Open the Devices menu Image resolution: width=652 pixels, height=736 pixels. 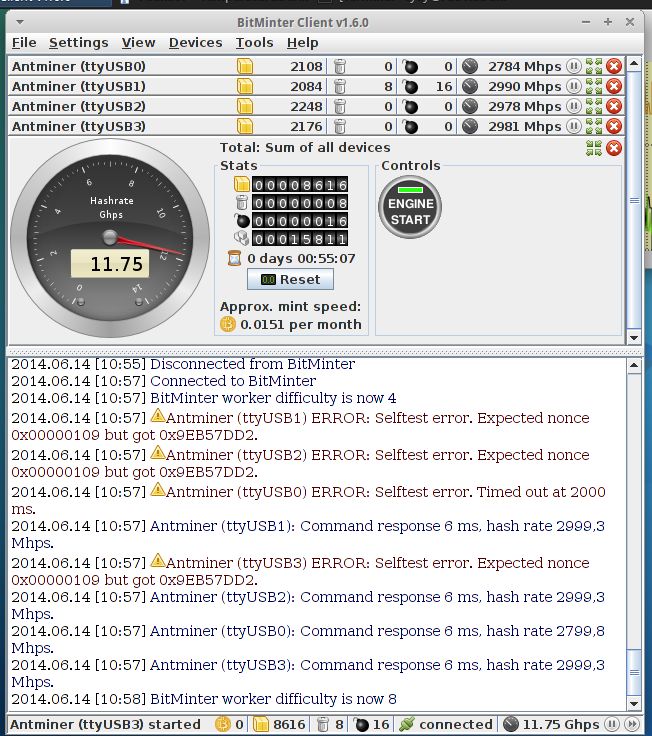coord(195,43)
